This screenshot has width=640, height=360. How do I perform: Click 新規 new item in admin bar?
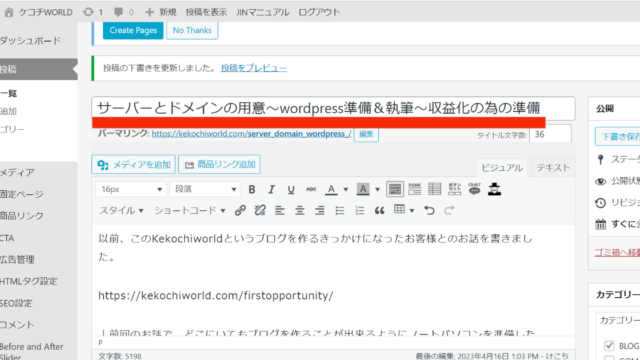161,12
